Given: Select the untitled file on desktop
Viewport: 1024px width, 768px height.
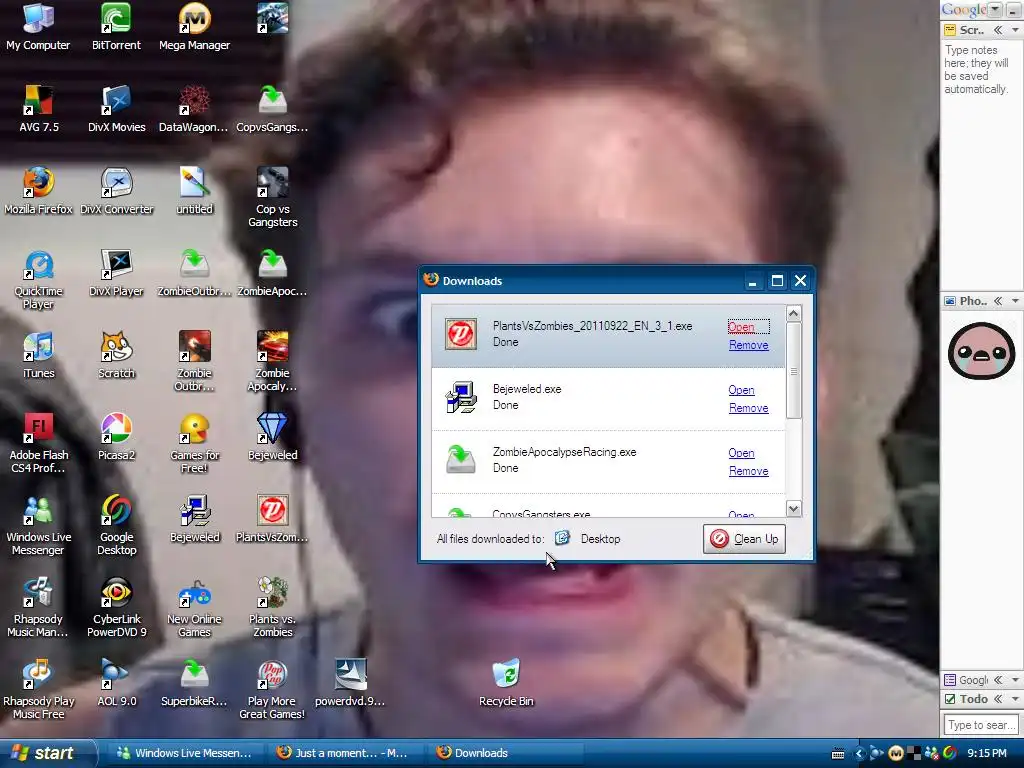Looking at the screenshot, I should 195,191.
